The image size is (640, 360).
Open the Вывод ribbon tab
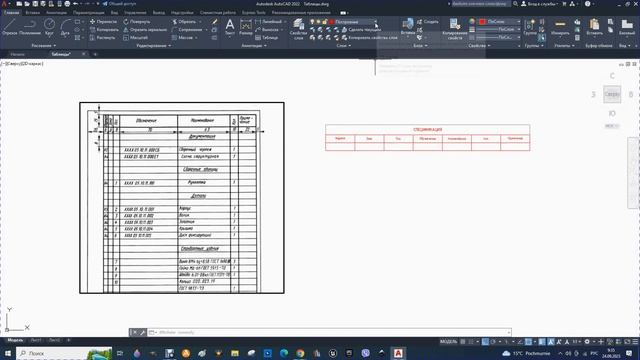(x=159, y=13)
